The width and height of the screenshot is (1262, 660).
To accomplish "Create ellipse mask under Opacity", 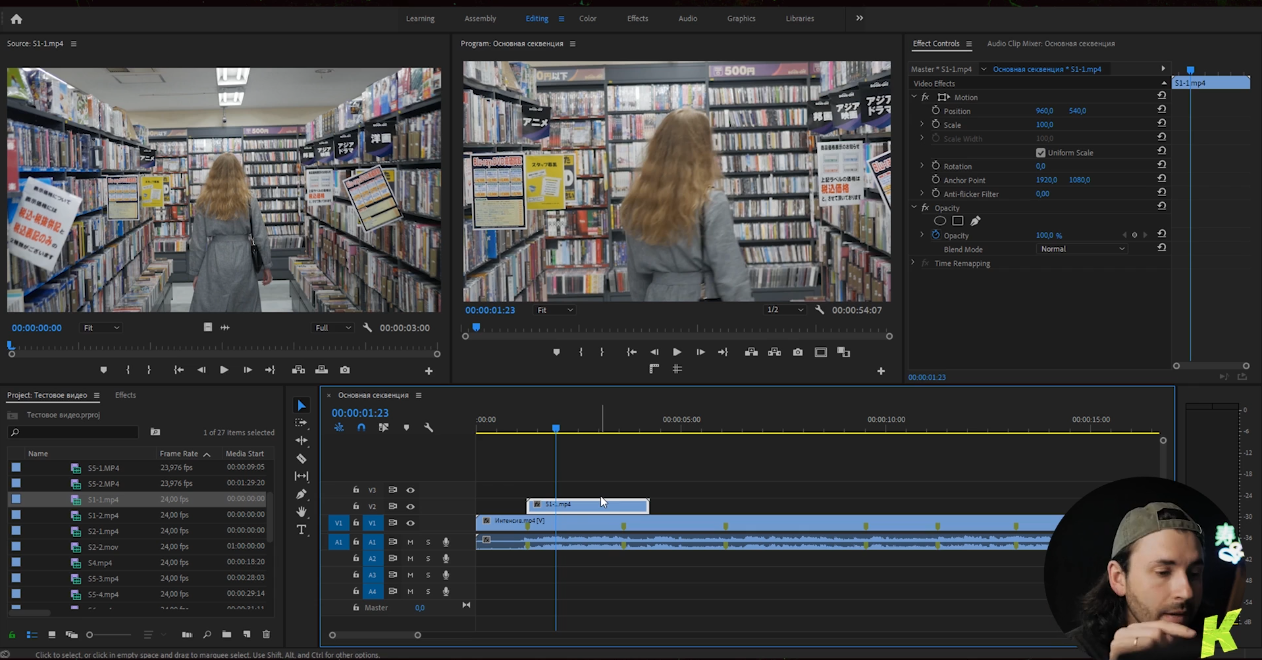I will click(940, 221).
